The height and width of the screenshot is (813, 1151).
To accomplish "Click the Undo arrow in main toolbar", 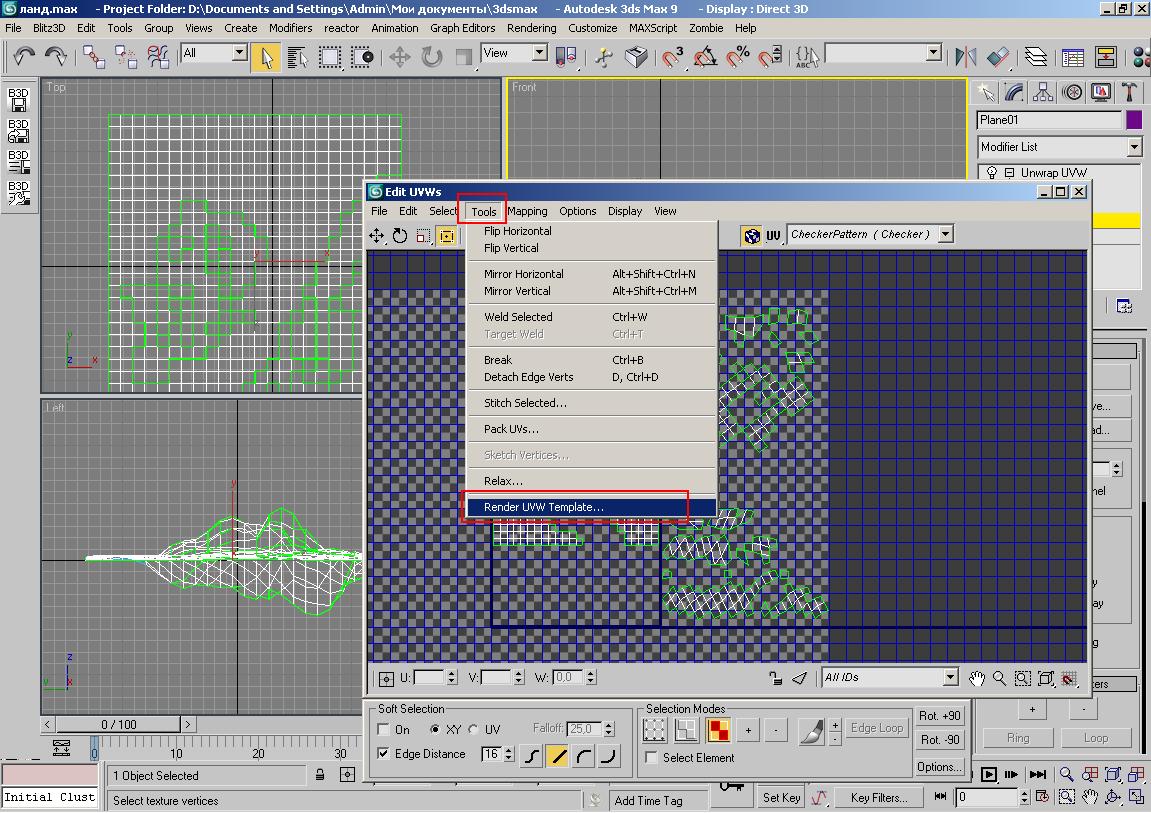I will (x=24, y=56).
